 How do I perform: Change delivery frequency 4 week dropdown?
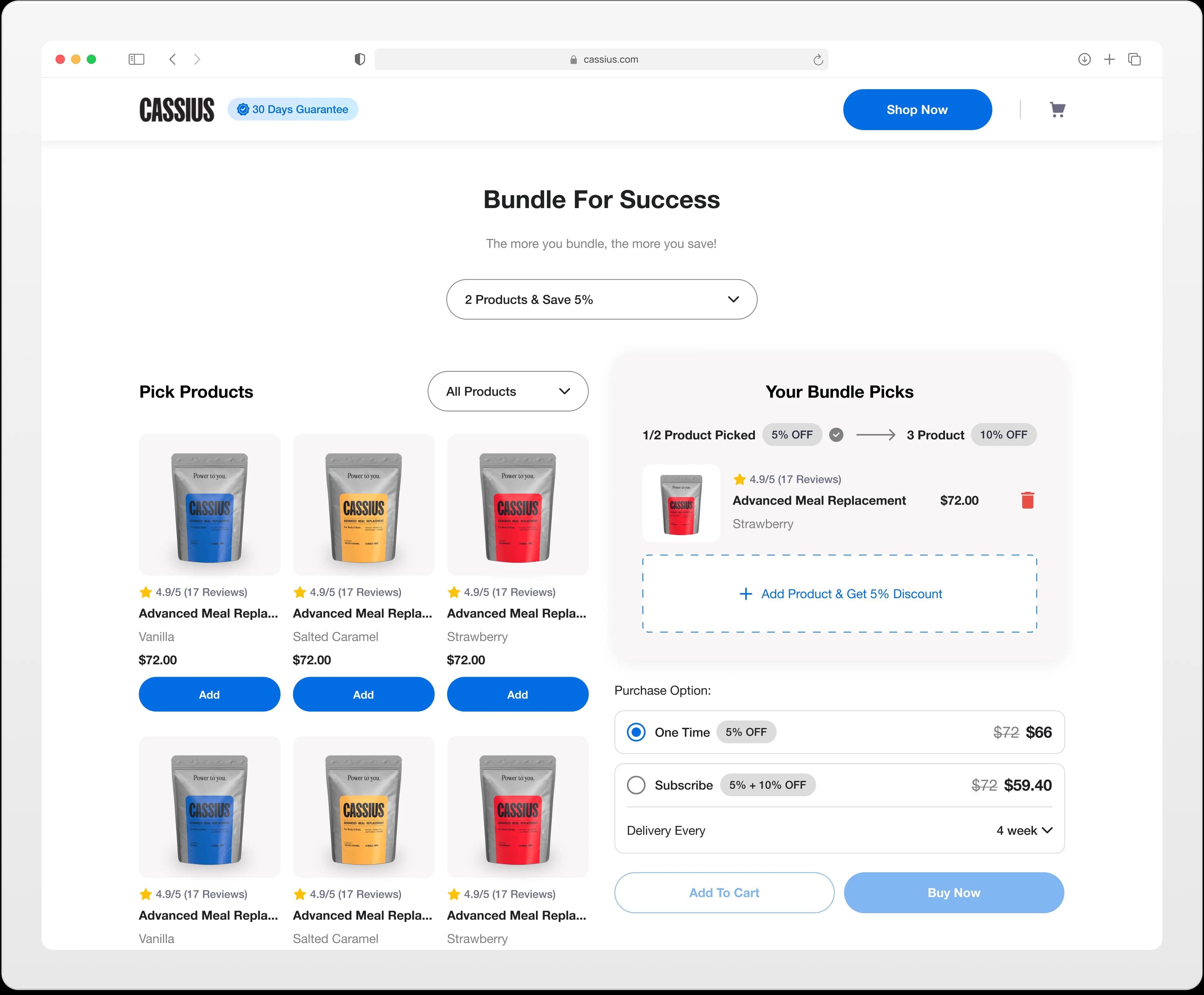(x=1024, y=830)
